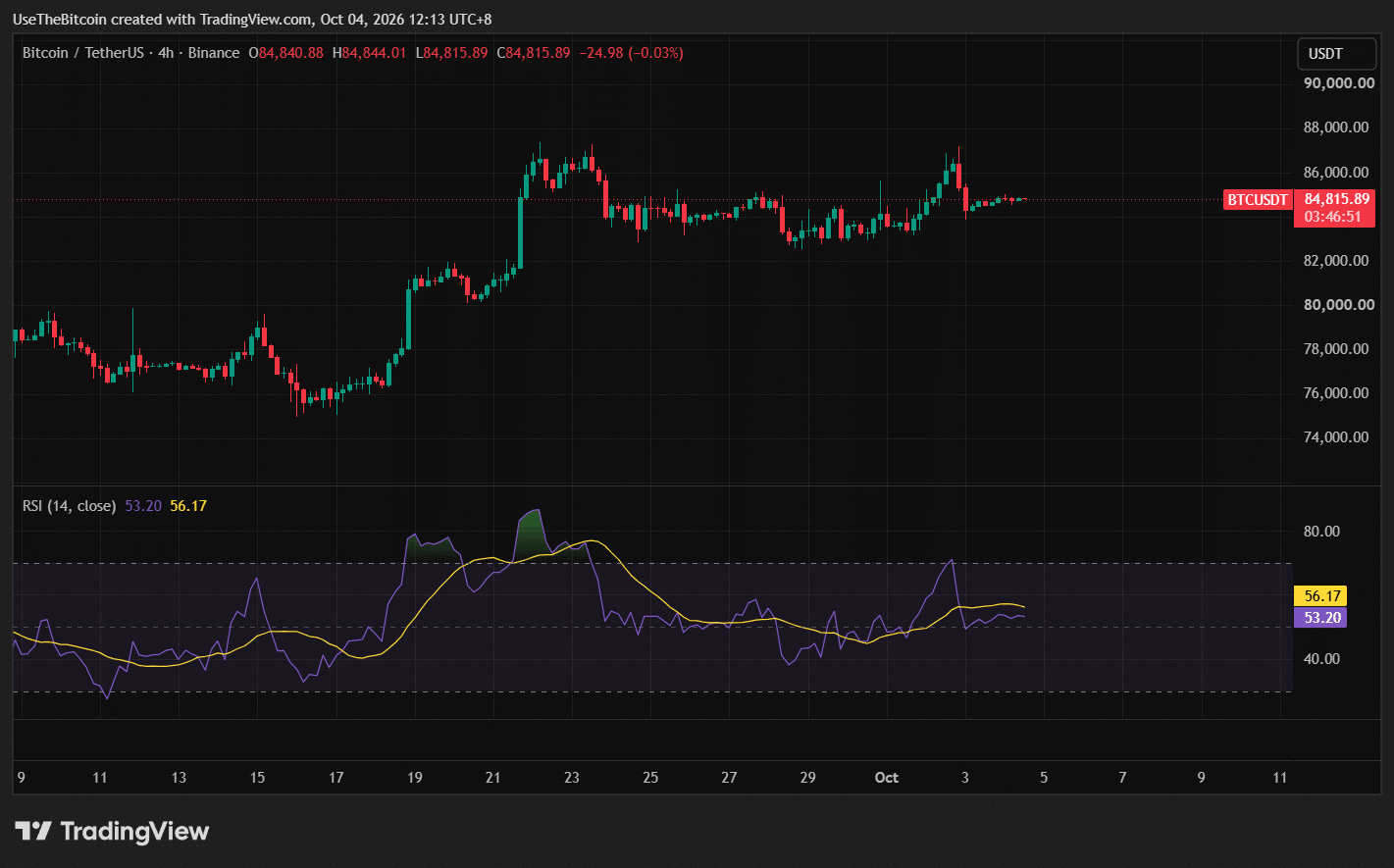Click date 15 on the time axis
The image size is (1394, 868).
tap(257, 778)
